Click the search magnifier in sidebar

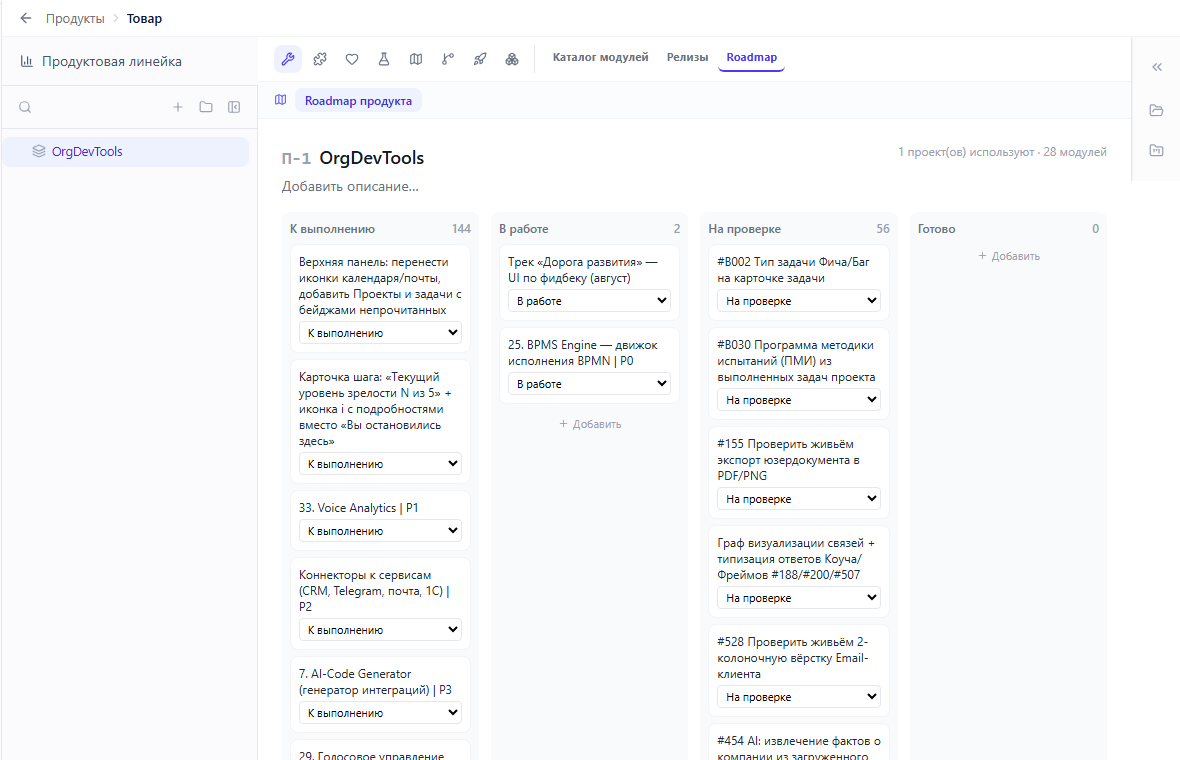coord(25,107)
